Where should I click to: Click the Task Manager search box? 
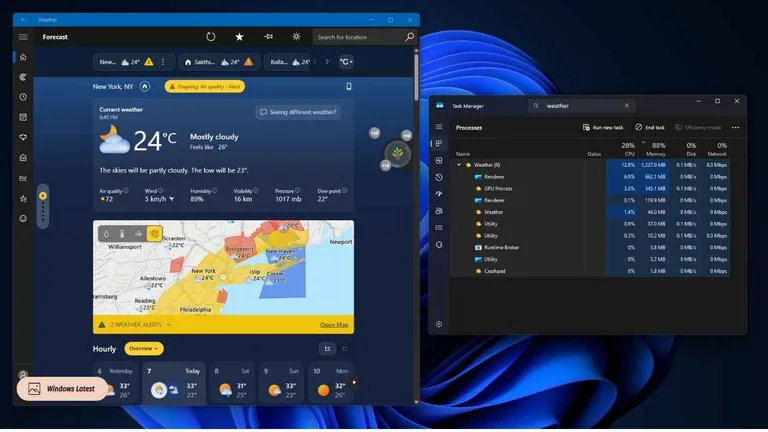[x=581, y=106]
